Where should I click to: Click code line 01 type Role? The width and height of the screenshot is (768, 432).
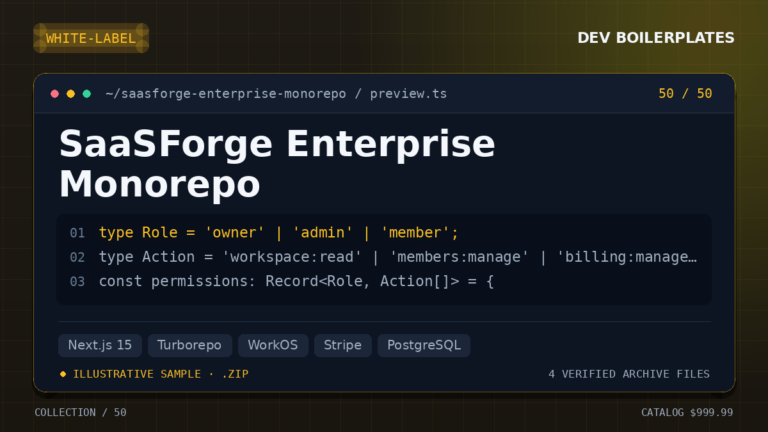point(279,233)
